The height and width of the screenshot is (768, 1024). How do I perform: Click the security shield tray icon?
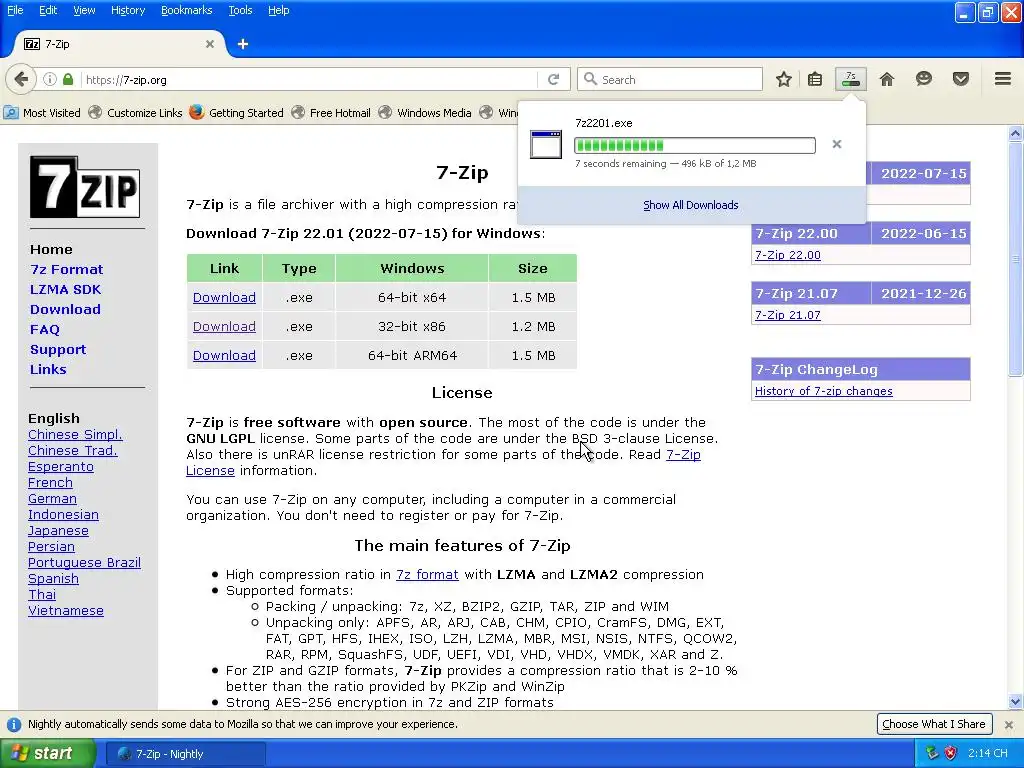pyautogui.click(x=950, y=754)
